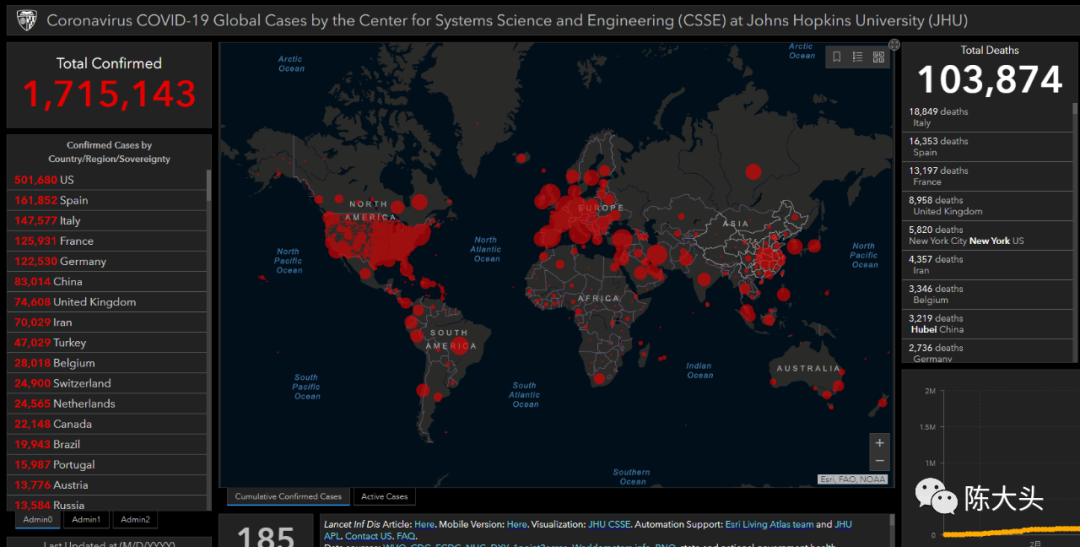
Task: Select the 13,197 deaths France entry
Action: (x=987, y=176)
